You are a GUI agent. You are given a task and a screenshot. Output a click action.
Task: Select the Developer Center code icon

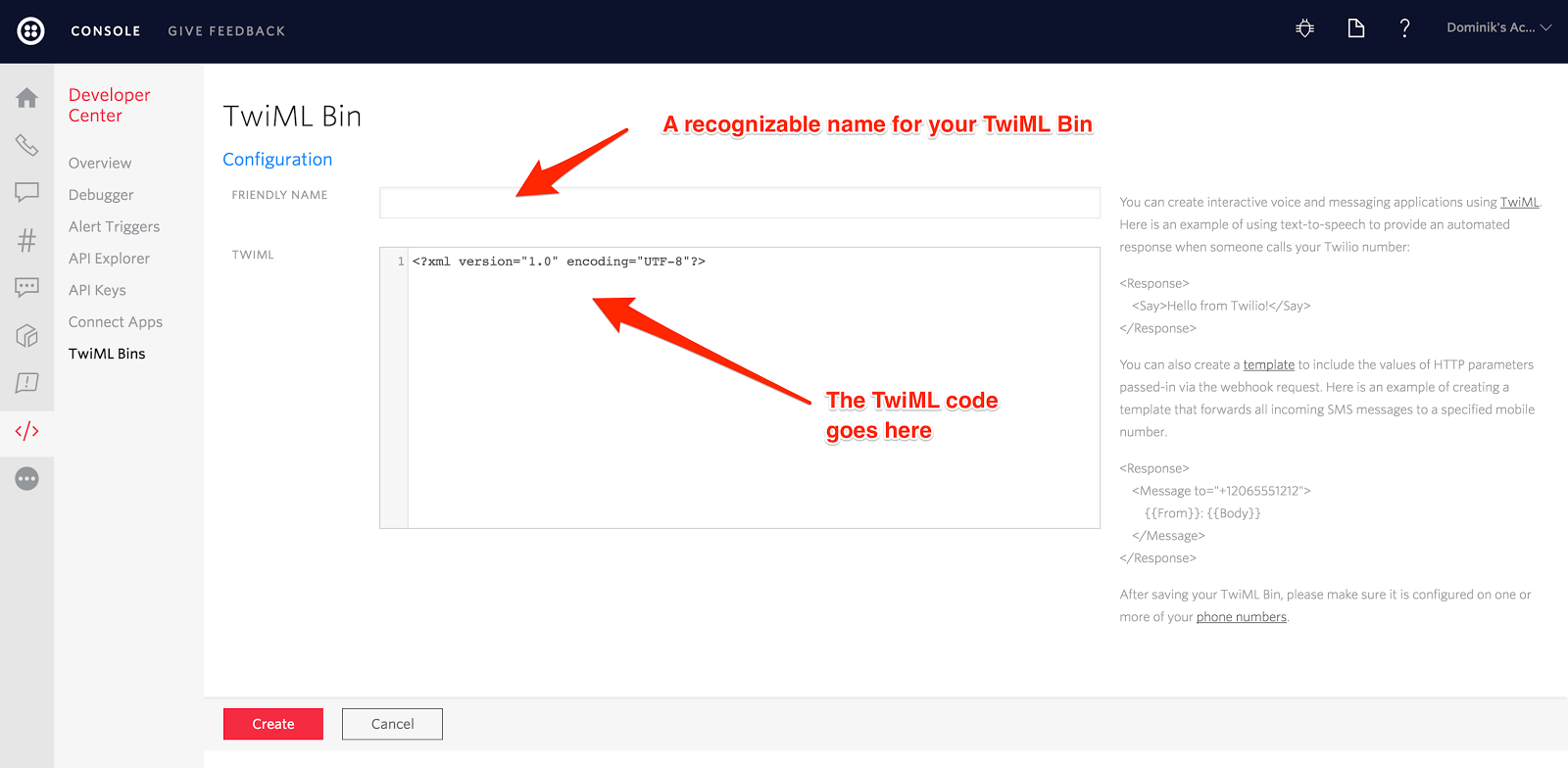(x=27, y=431)
